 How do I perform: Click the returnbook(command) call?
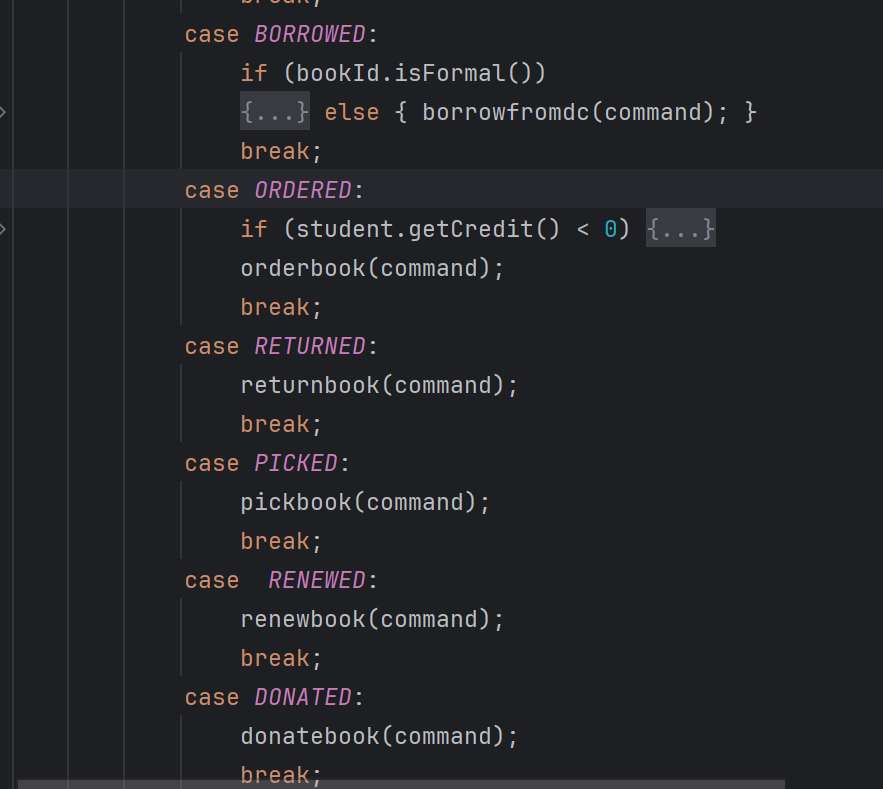(372, 385)
